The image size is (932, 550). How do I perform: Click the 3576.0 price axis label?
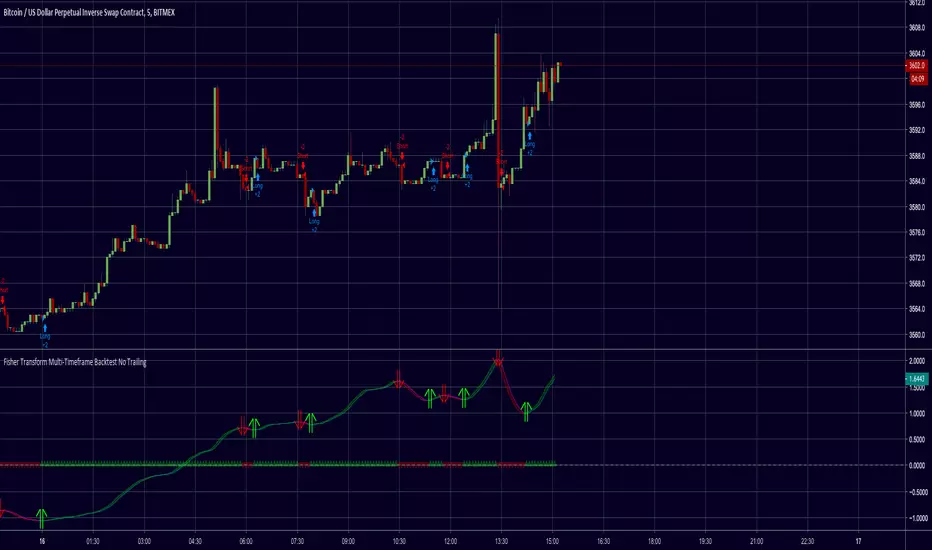tap(917, 232)
